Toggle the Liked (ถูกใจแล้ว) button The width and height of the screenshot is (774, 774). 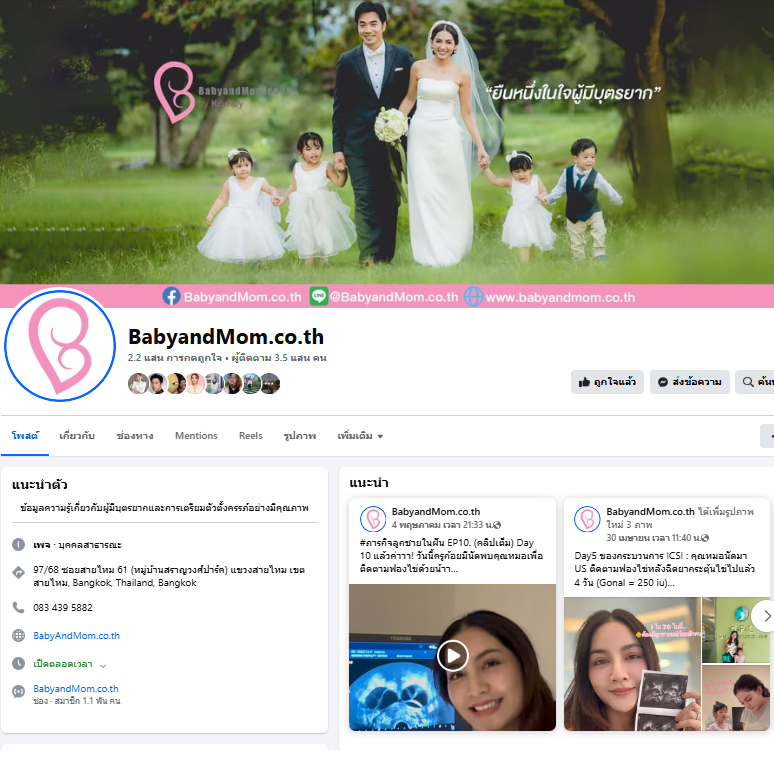607,382
